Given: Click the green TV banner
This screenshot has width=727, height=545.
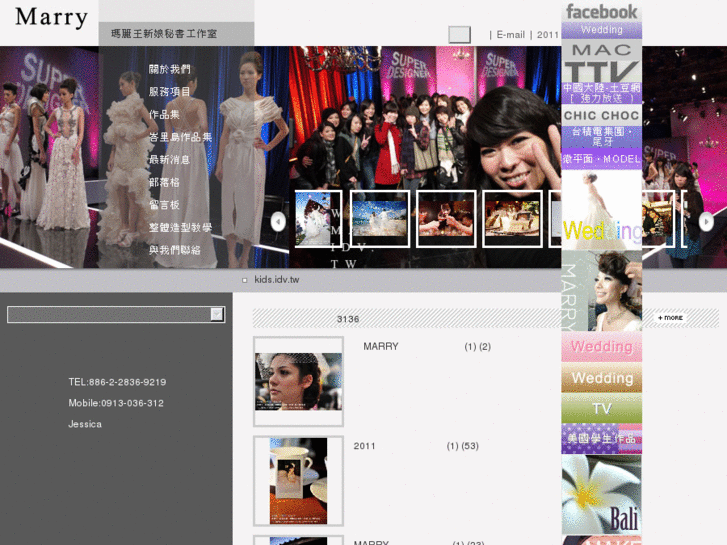Looking at the screenshot, I should (x=601, y=408).
